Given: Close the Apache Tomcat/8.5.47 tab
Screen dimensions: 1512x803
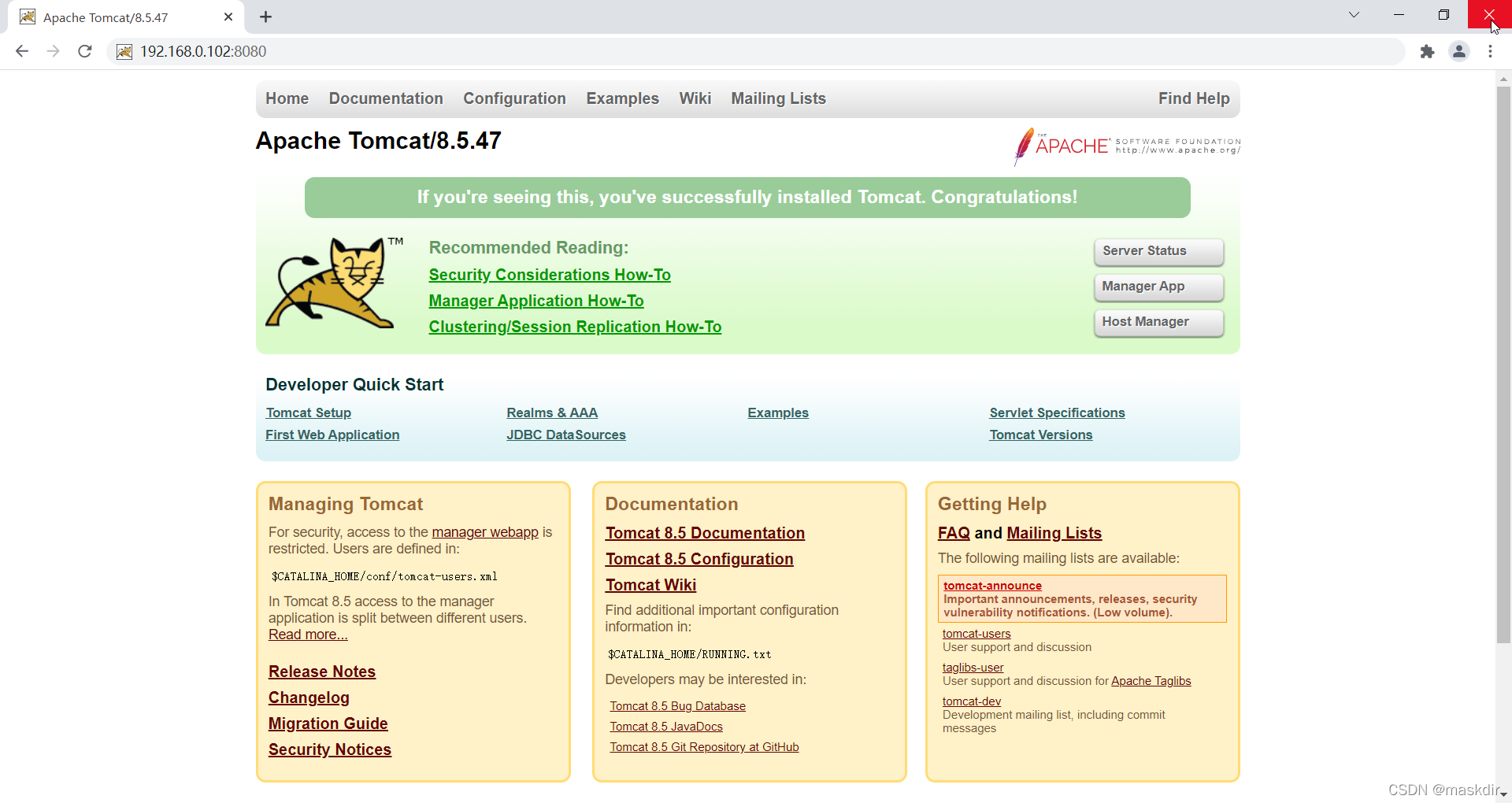Looking at the screenshot, I should pyautogui.click(x=228, y=17).
